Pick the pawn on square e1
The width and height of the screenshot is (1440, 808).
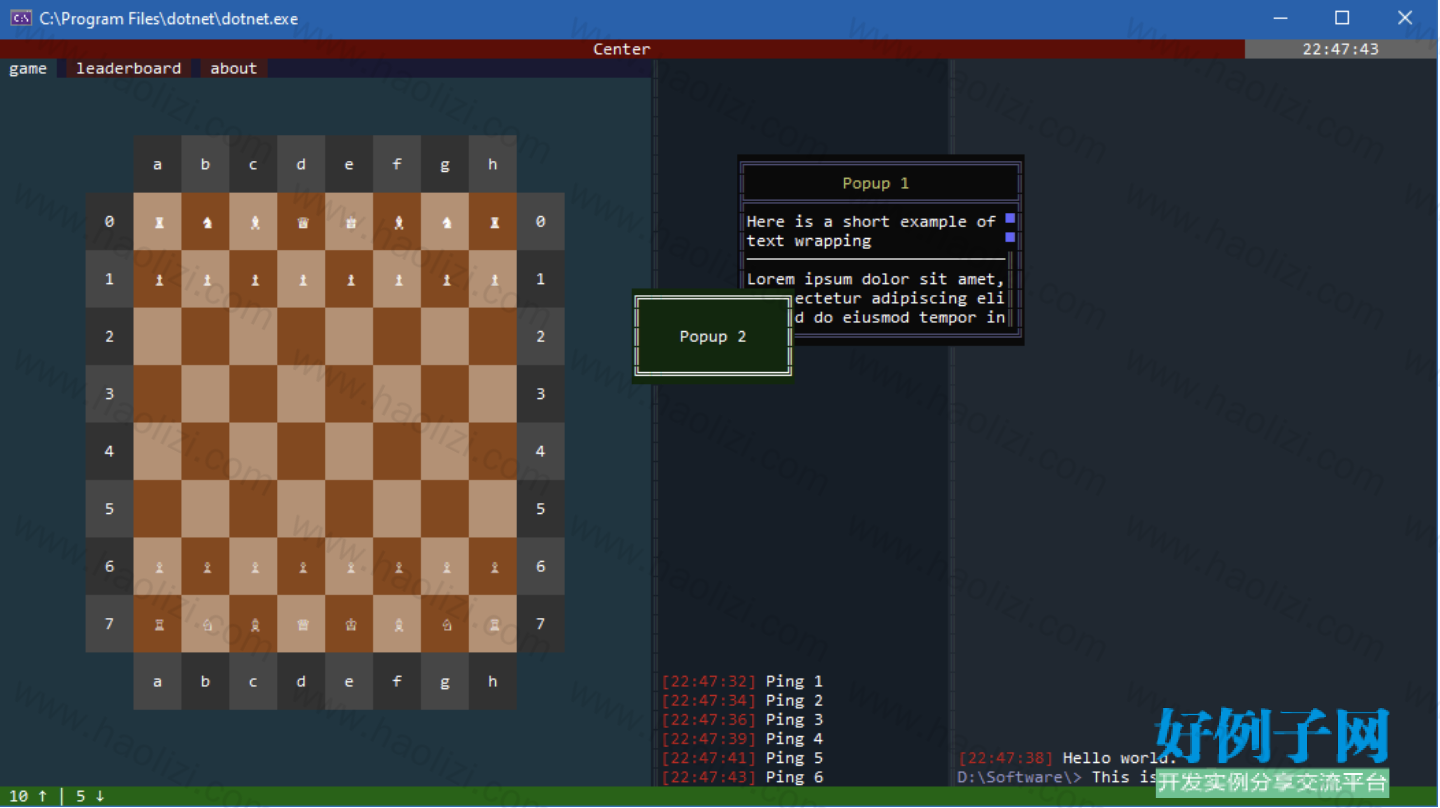[350, 280]
